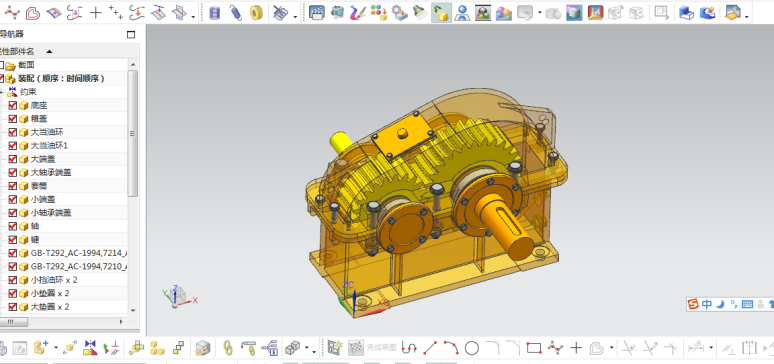The image size is (774, 364).
Task: Click the navigator horizontal scrollbar right arrow
Action: coord(121,322)
